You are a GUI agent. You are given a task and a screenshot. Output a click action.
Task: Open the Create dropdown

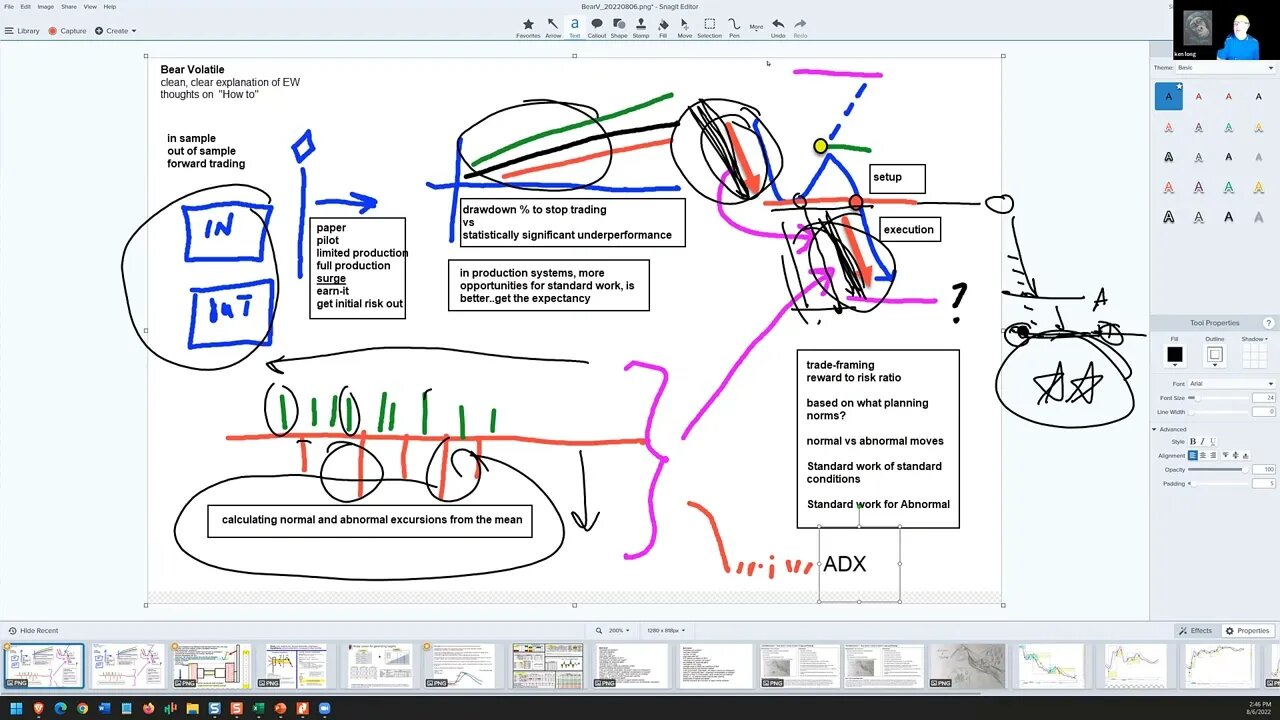pyautogui.click(x=116, y=31)
